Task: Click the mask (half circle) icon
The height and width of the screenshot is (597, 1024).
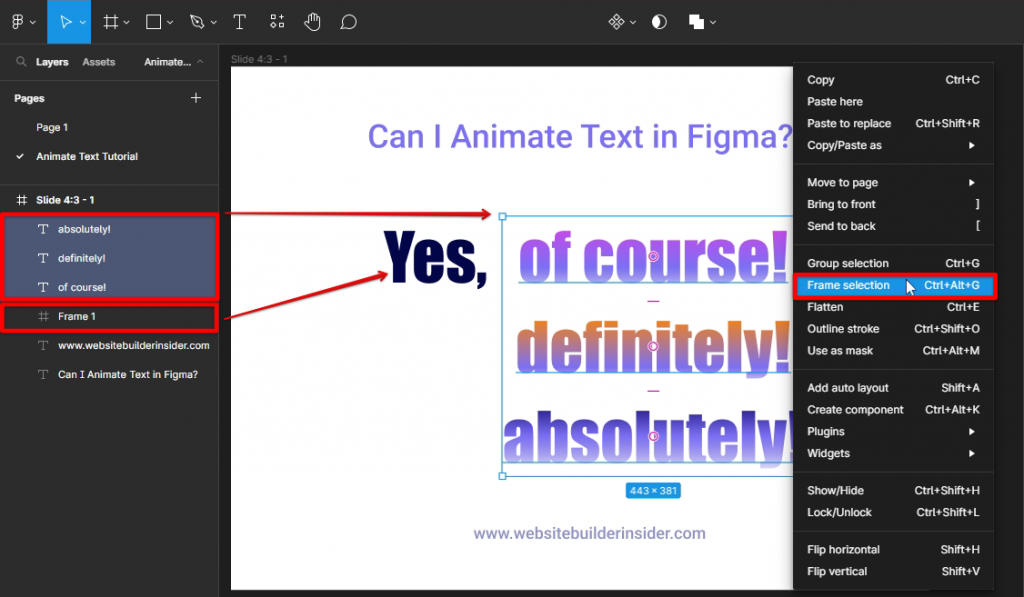Action: (x=659, y=22)
